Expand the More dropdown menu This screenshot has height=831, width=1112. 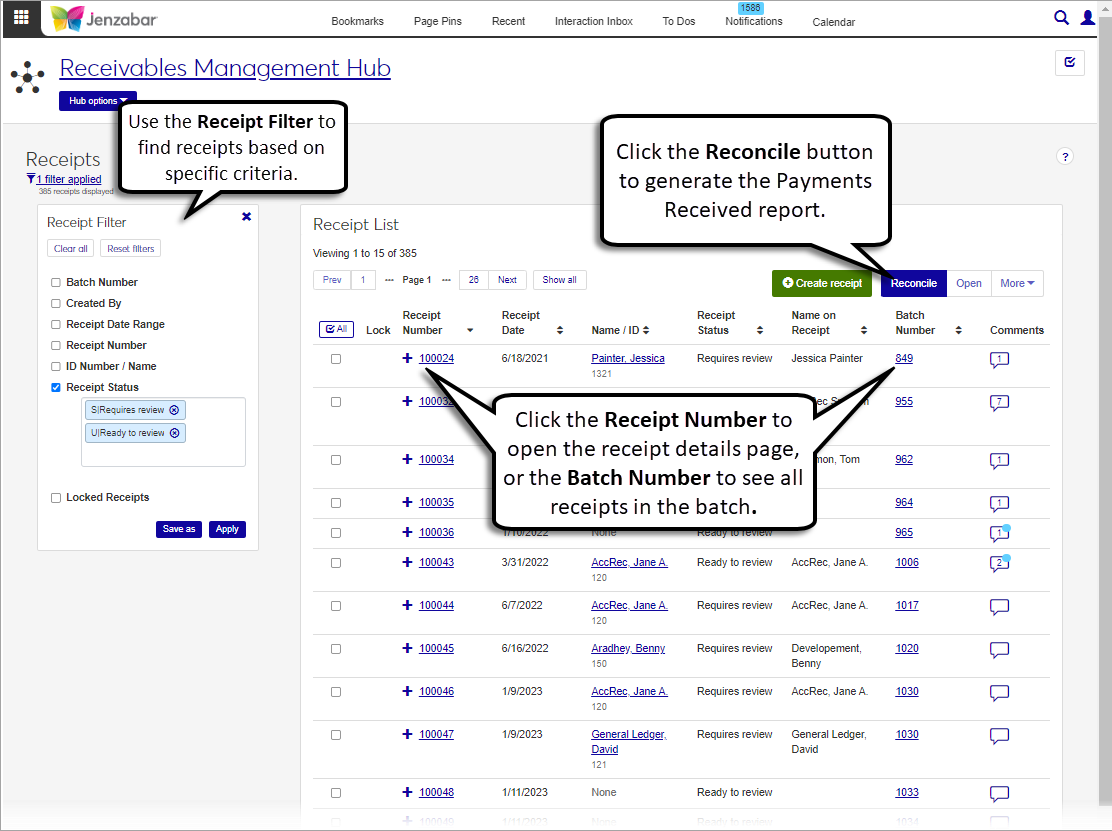(x=1017, y=283)
